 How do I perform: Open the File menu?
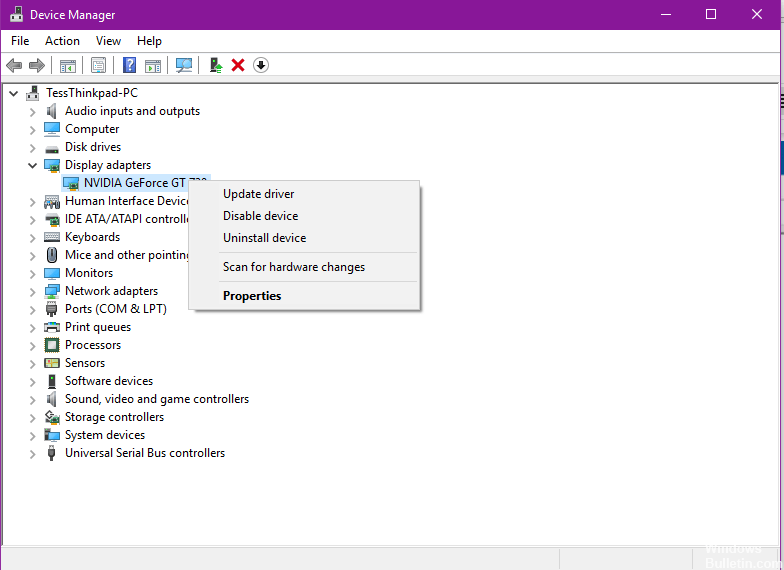point(20,41)
